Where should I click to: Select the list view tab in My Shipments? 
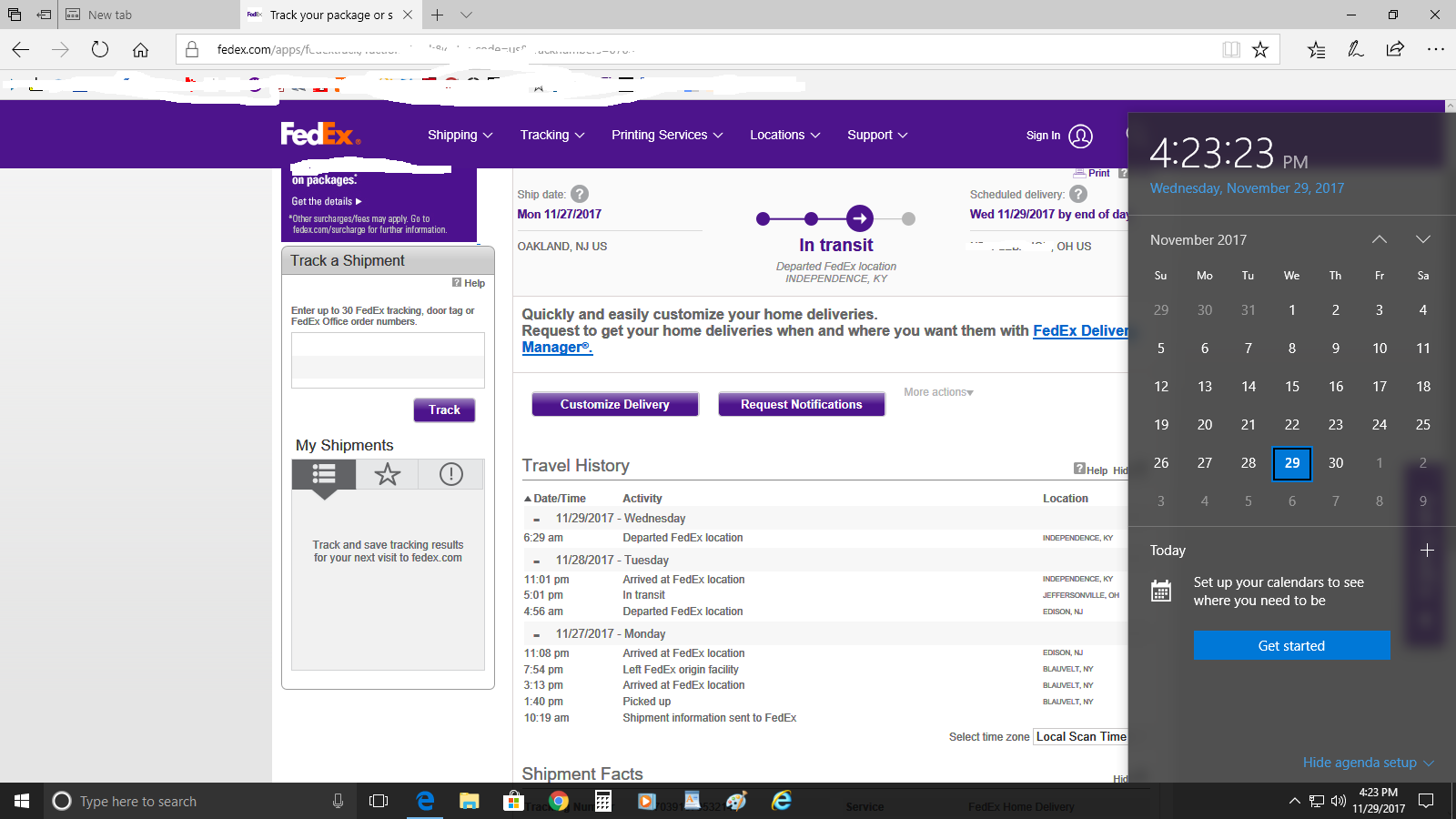coord(324,474)
